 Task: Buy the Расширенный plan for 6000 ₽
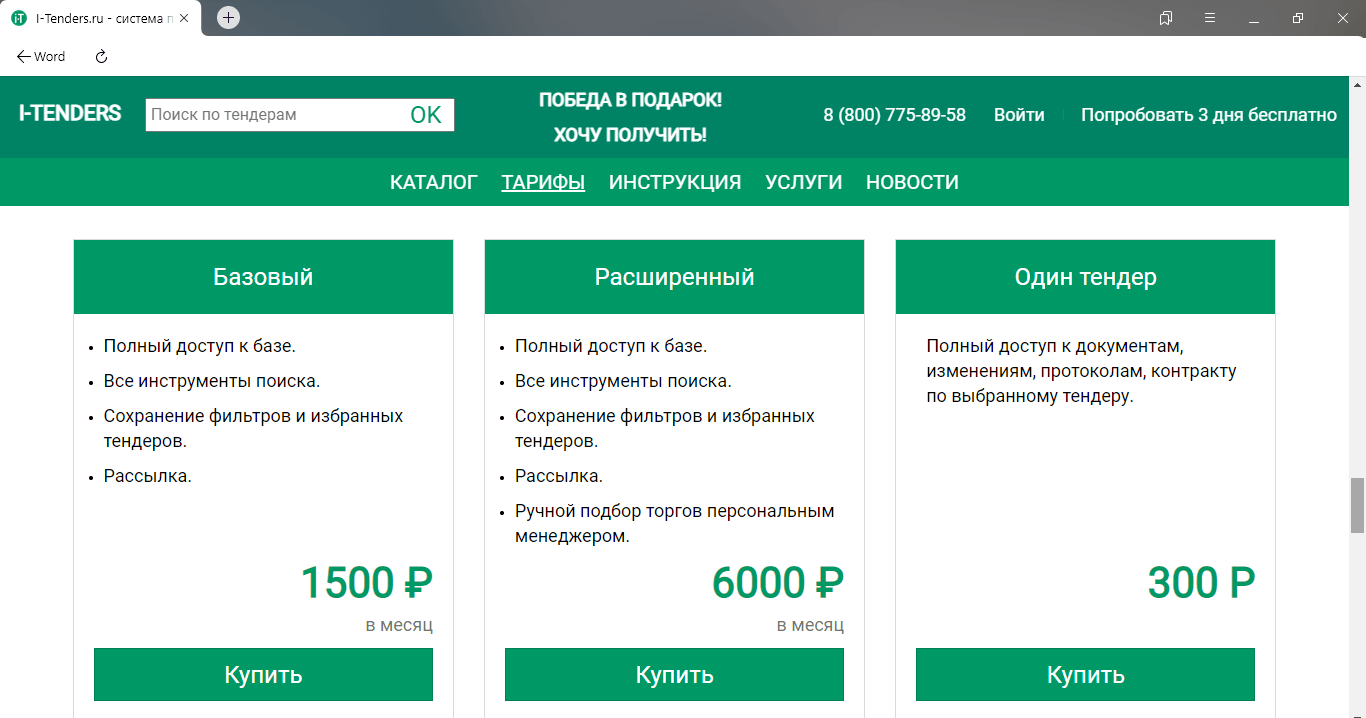coord(675,675)
